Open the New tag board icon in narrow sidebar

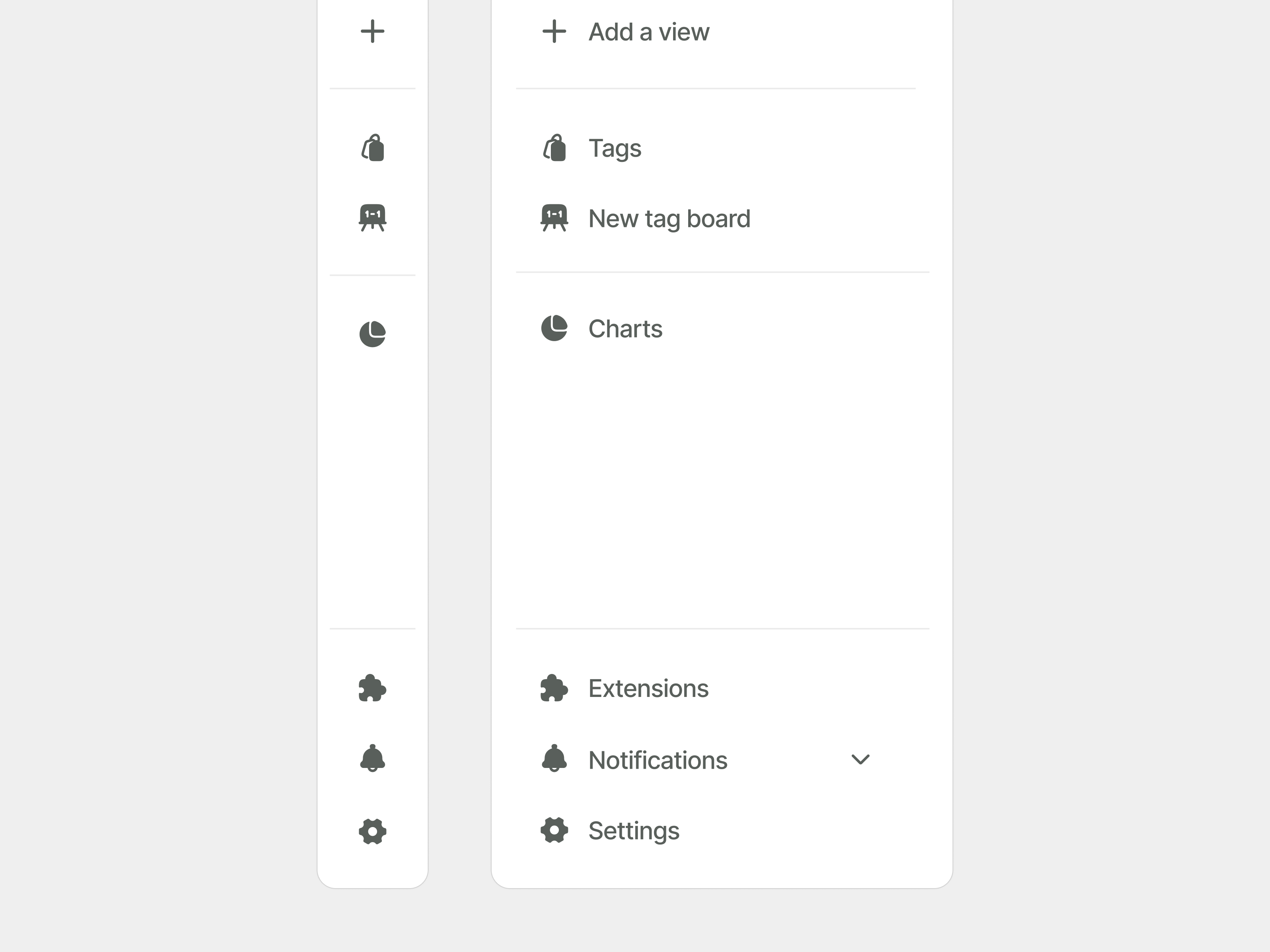click(x=373, y=219)
